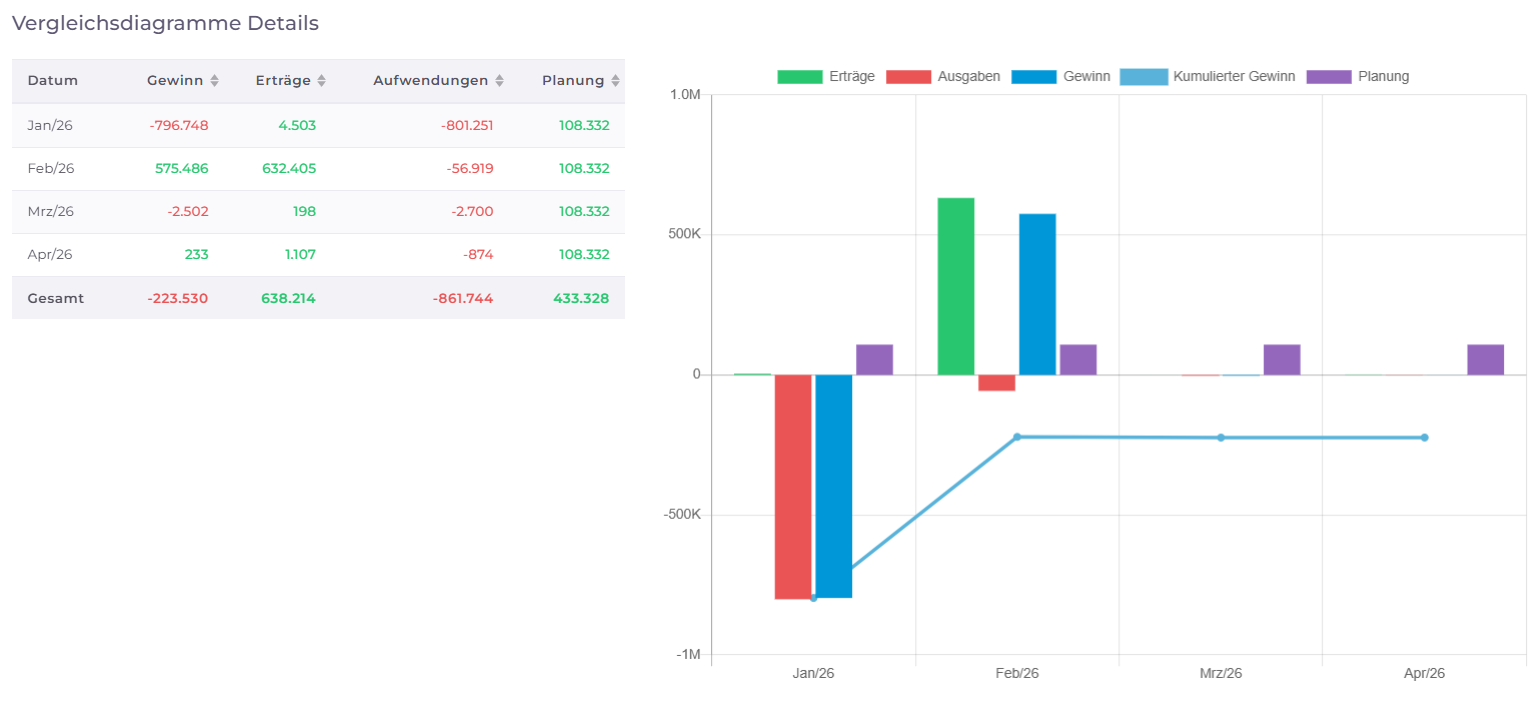This screenshot has width=1531, height=723.
Task: Click the purple Planung bar for Mrz/26
Action: 1282,360
